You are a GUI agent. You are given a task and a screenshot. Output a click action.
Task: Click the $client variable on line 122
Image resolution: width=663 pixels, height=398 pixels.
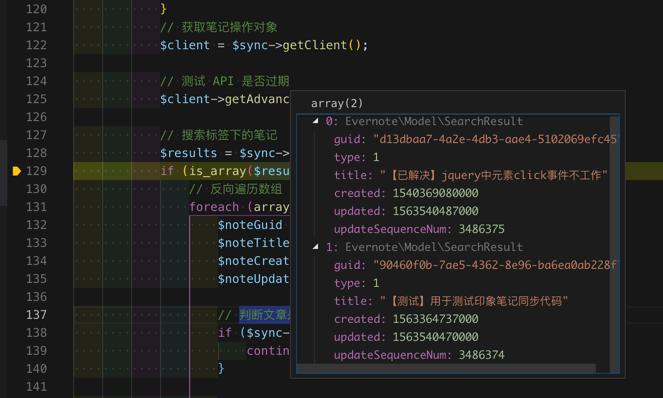click(x=185, y=45)
